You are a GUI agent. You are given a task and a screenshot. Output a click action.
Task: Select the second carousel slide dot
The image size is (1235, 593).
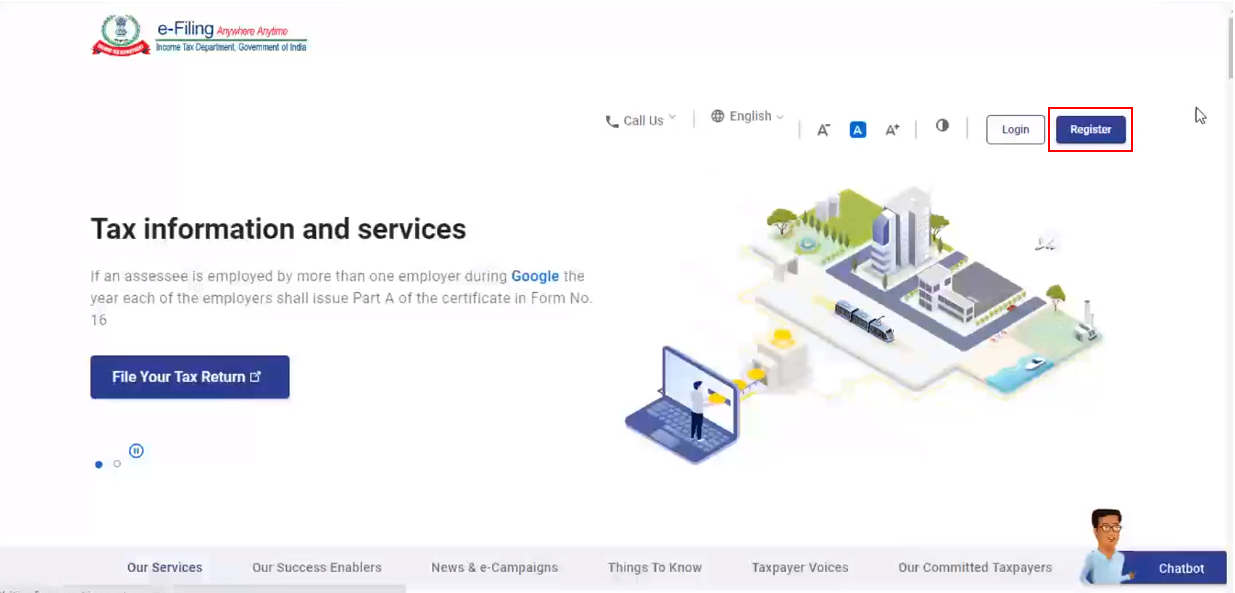(x=117, y=464)
